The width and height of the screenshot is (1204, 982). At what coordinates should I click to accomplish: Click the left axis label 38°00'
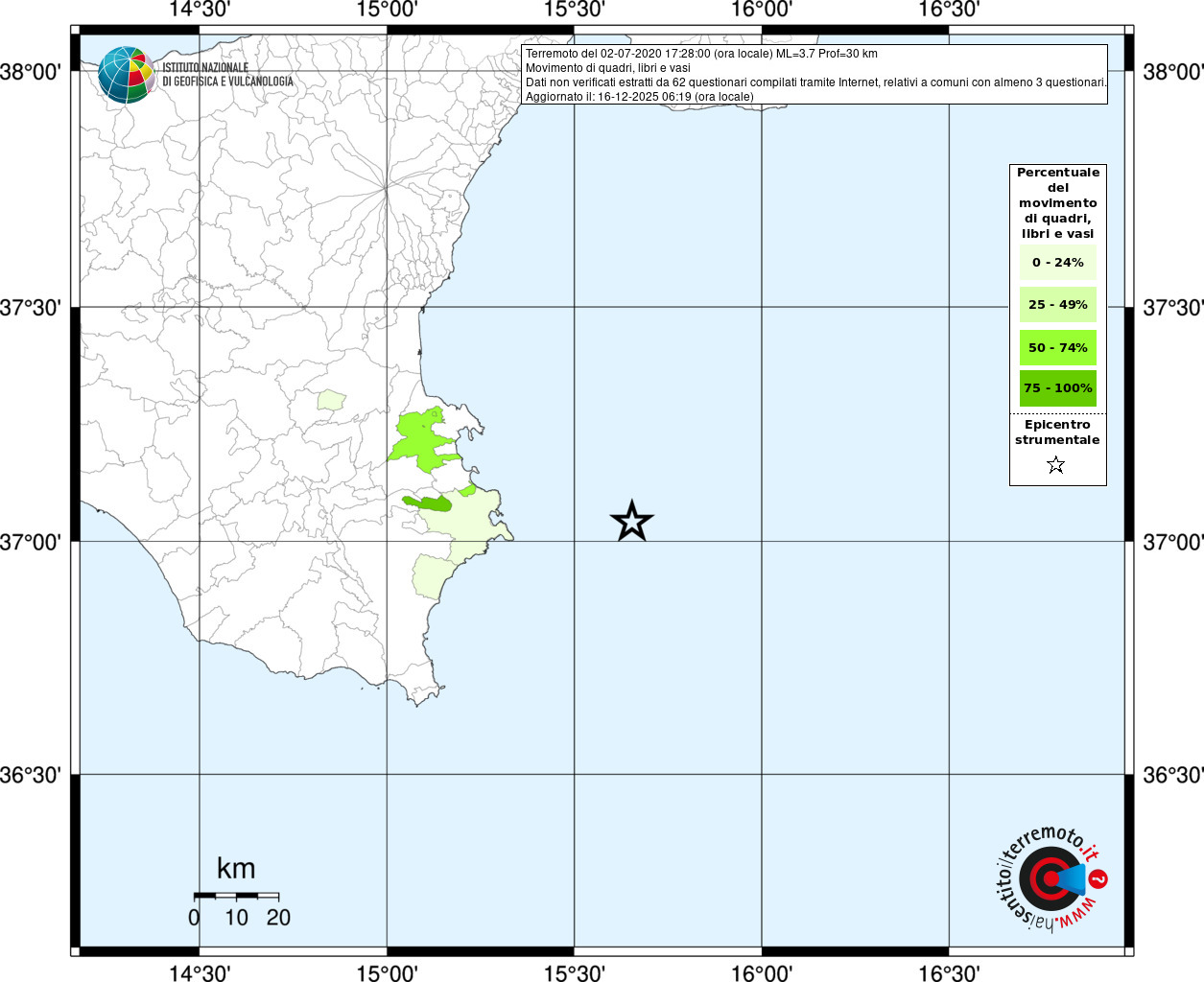tap(31, 72)
